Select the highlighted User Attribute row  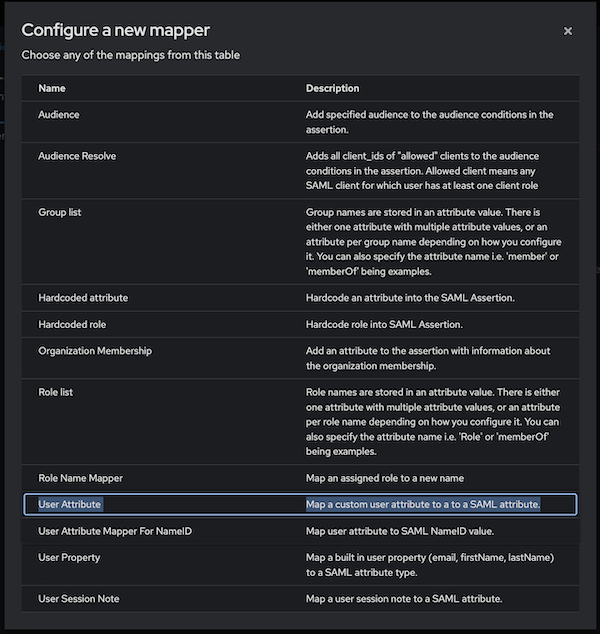pyautogui.click(x=70, y=504)
